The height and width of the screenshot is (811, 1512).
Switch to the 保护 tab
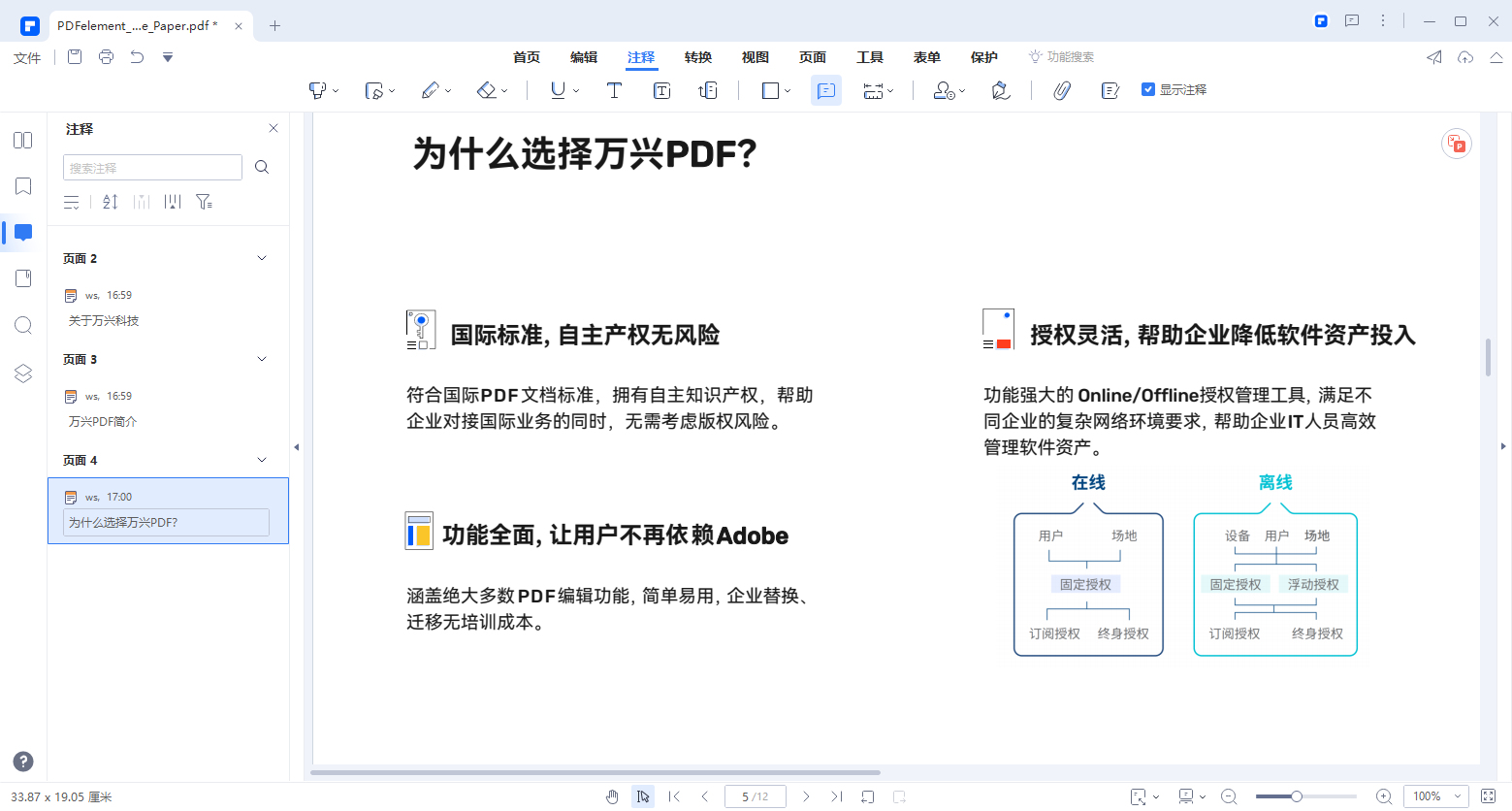(984, 57)
